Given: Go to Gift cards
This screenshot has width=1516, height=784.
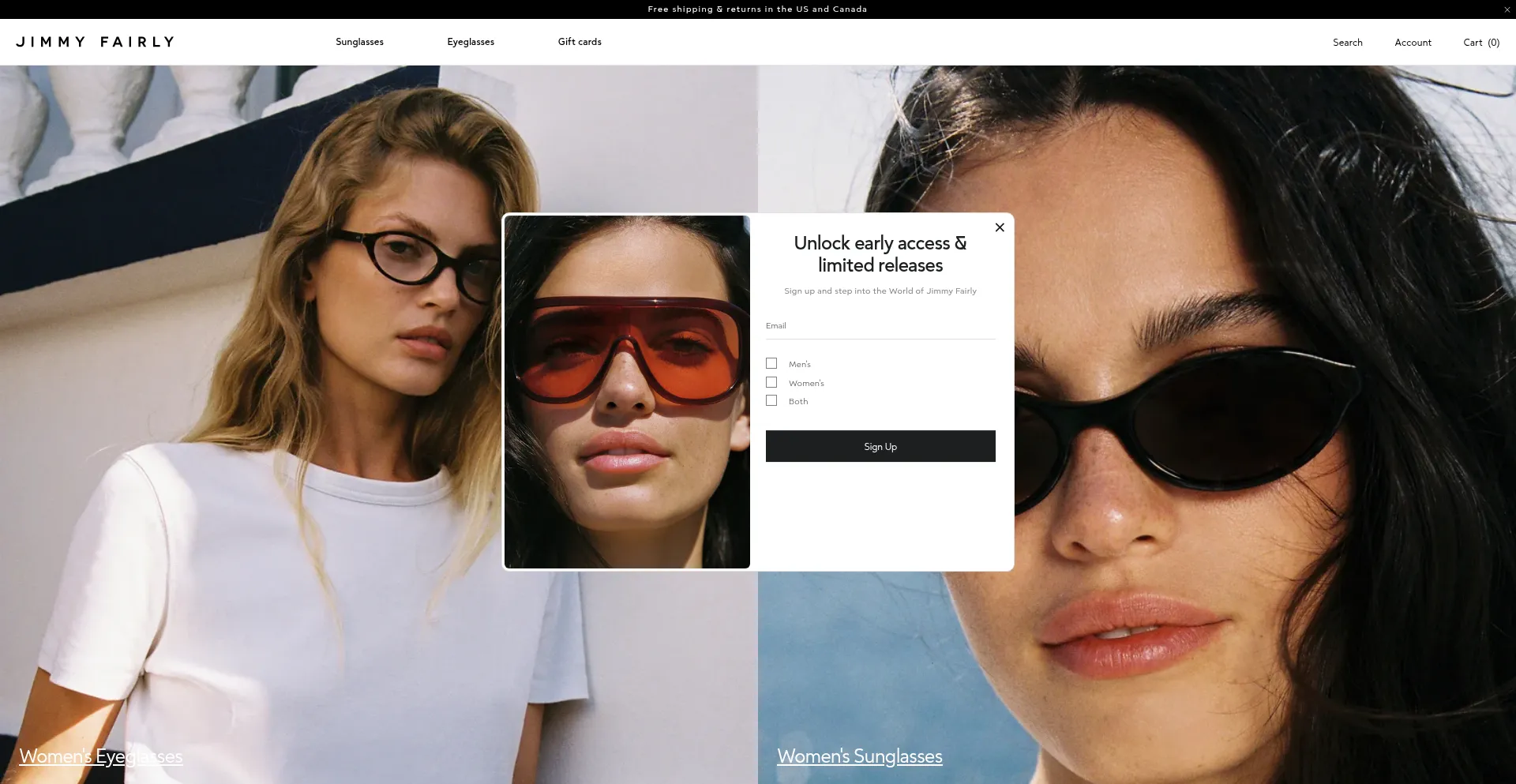Looking at the screenshot, I should [580, 42].
